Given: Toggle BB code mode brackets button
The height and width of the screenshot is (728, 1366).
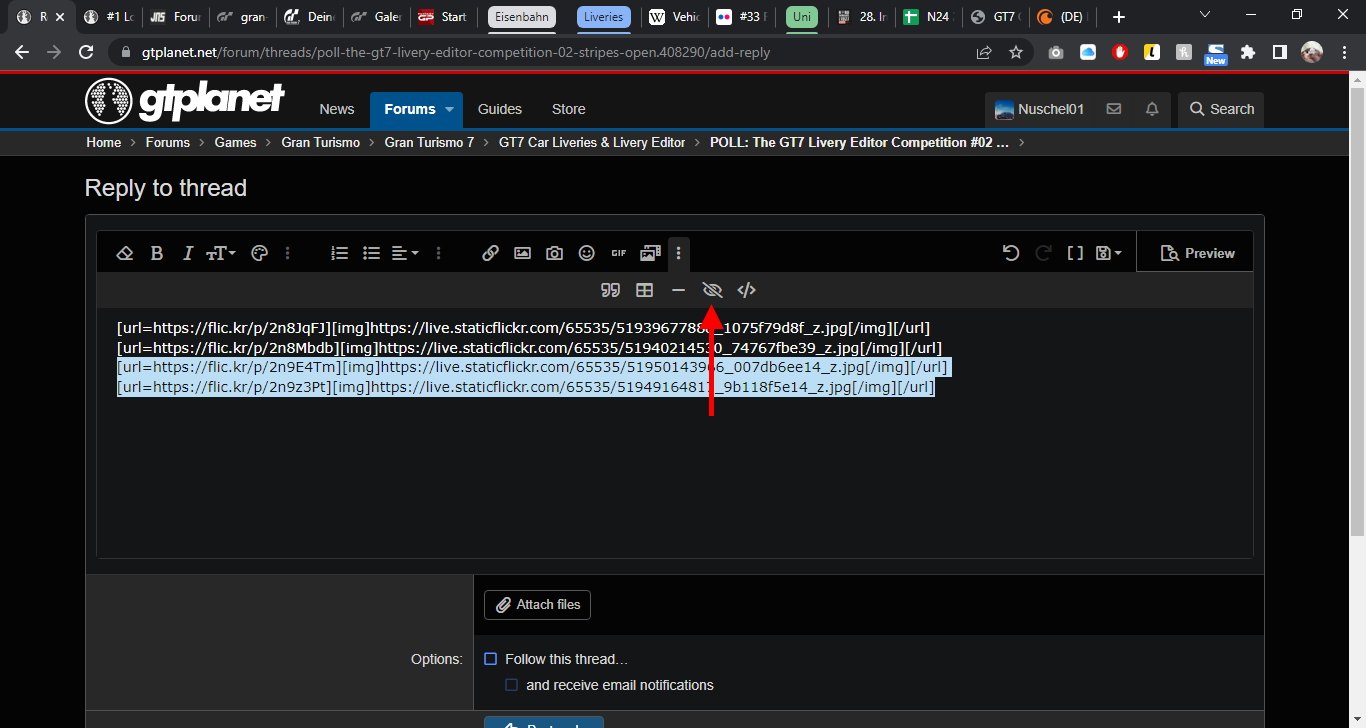Looking at the screenshot, I should click(x=1075, y=253).
